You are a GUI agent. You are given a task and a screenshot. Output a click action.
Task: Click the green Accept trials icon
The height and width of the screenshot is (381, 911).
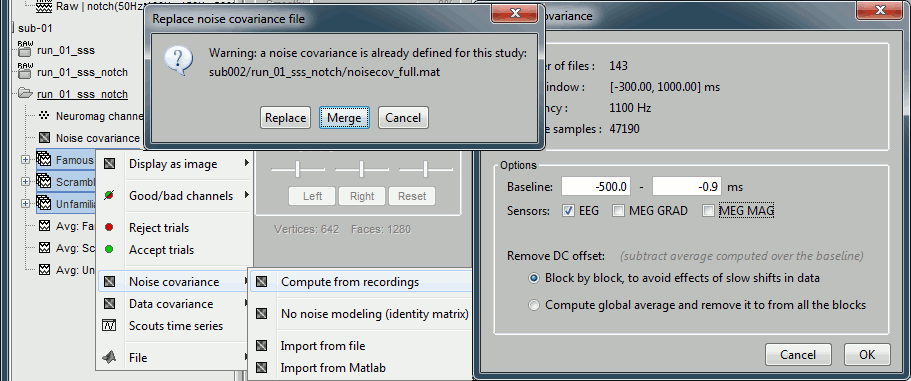point(109,250)
